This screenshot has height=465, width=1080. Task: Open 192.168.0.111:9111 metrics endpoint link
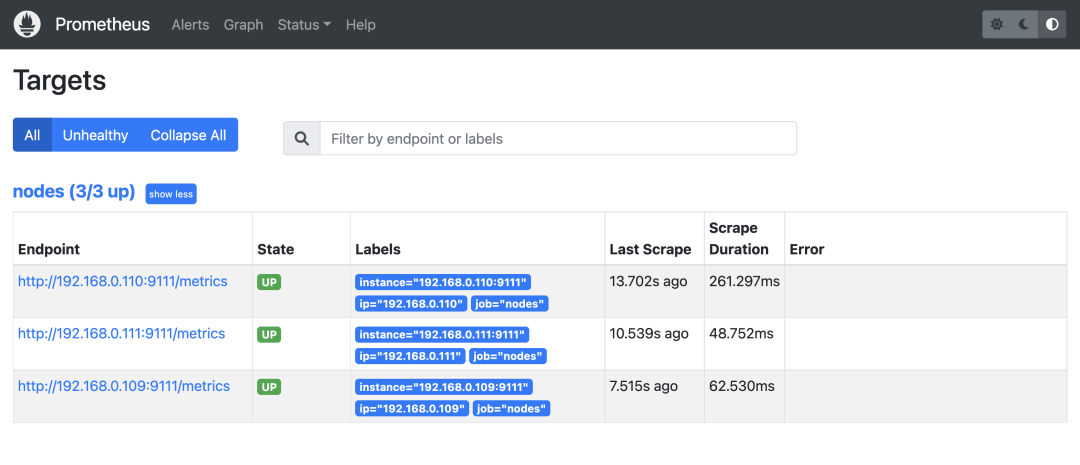123,334
